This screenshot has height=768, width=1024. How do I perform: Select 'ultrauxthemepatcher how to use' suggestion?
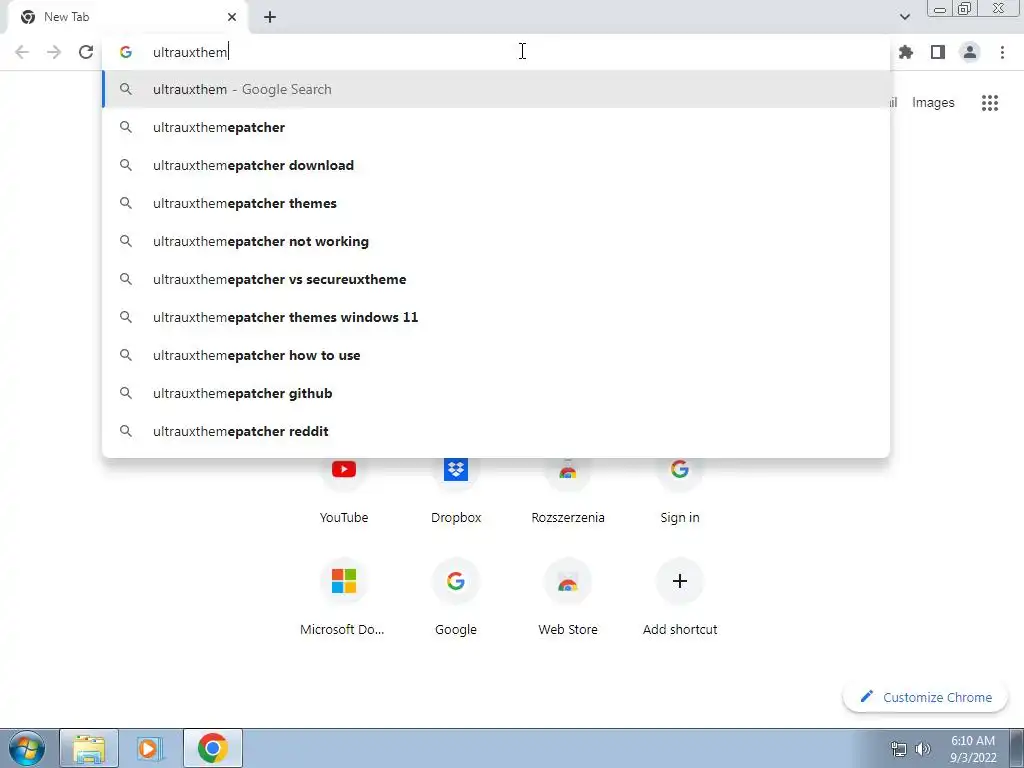tap(496, 355)
